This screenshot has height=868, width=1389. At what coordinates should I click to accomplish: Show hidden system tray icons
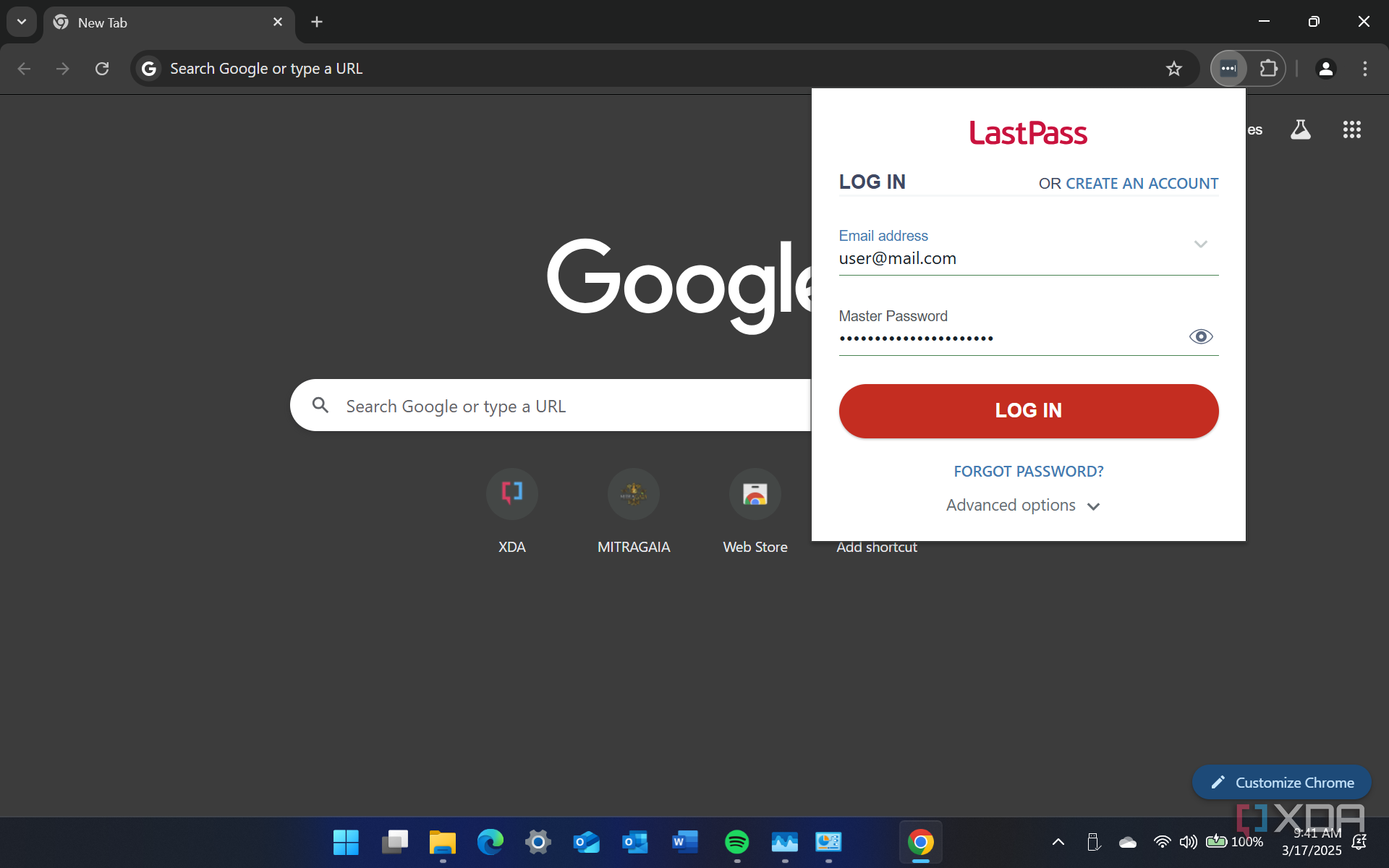(1058, 842)
